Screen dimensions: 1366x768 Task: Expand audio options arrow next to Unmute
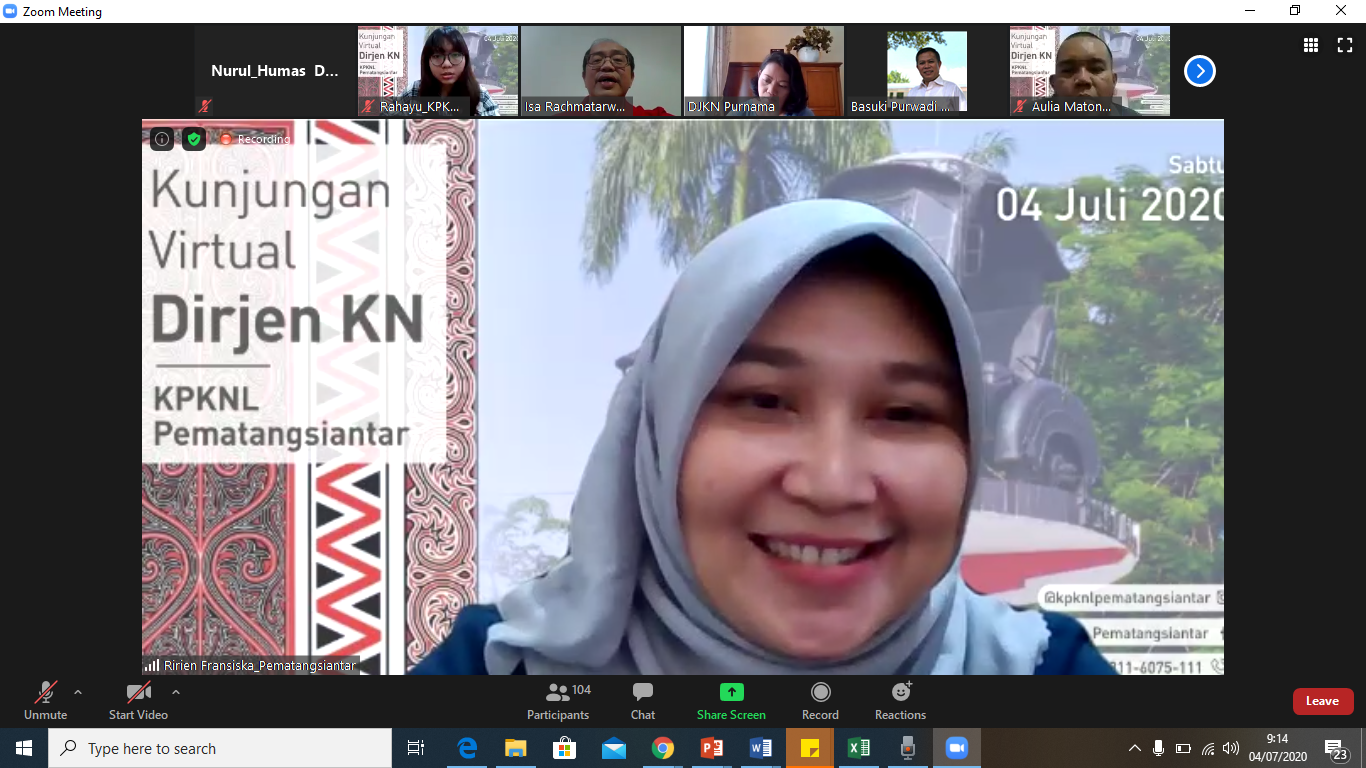click(x=78, y=692)
